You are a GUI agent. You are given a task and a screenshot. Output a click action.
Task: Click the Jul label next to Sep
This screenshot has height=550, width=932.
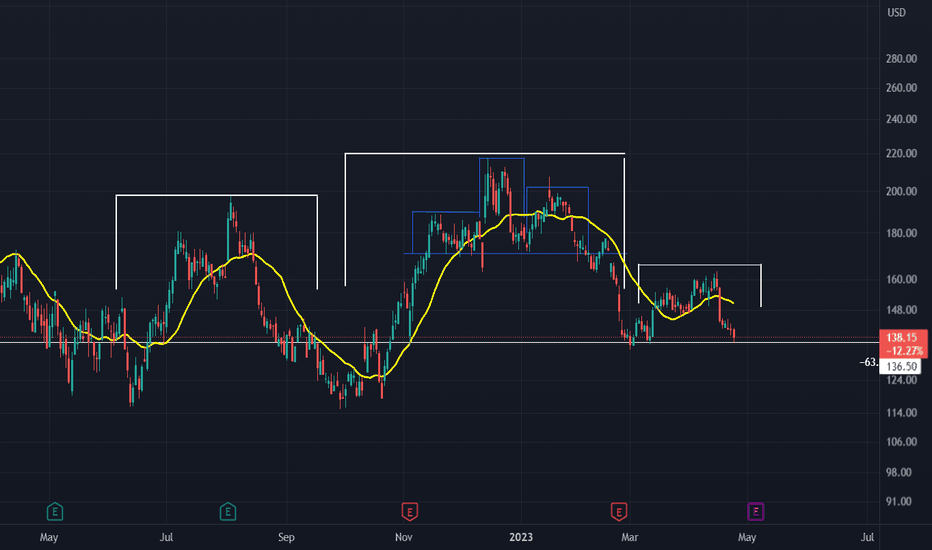(x=166, y=538)
